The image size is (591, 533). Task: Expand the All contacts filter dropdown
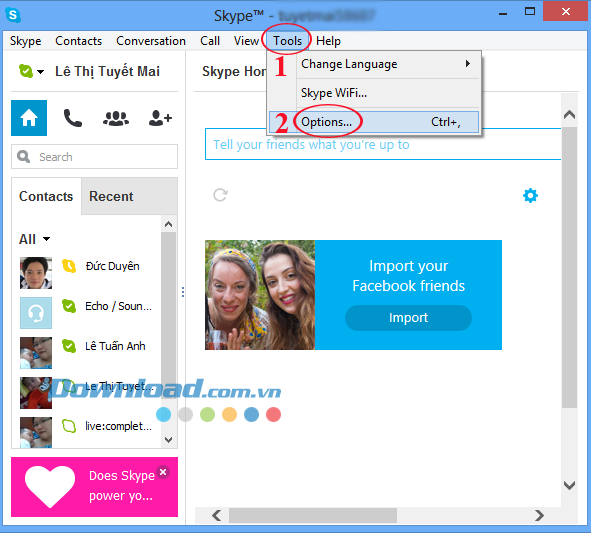coord(35,239)
